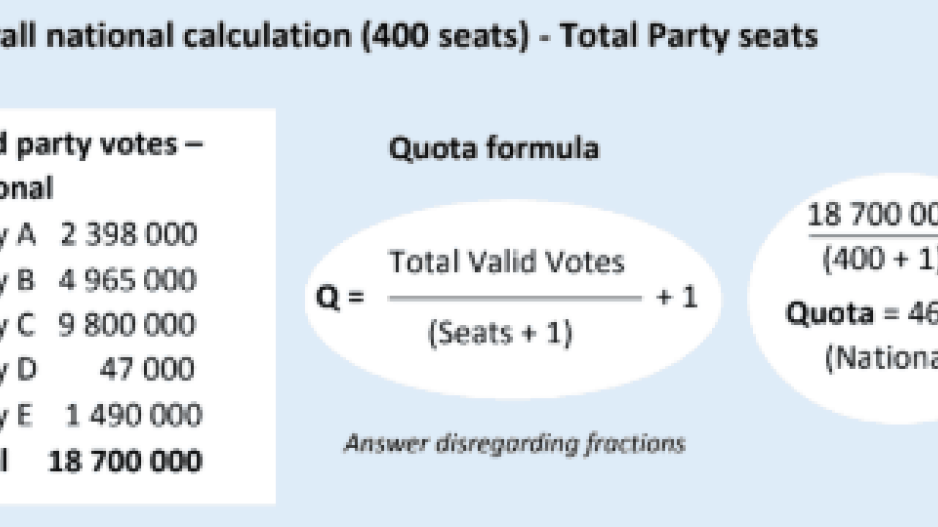Click the Quota formula heading
Image resolution: width=938 pixels, height=527 pixels.
[x=493, y=149]
